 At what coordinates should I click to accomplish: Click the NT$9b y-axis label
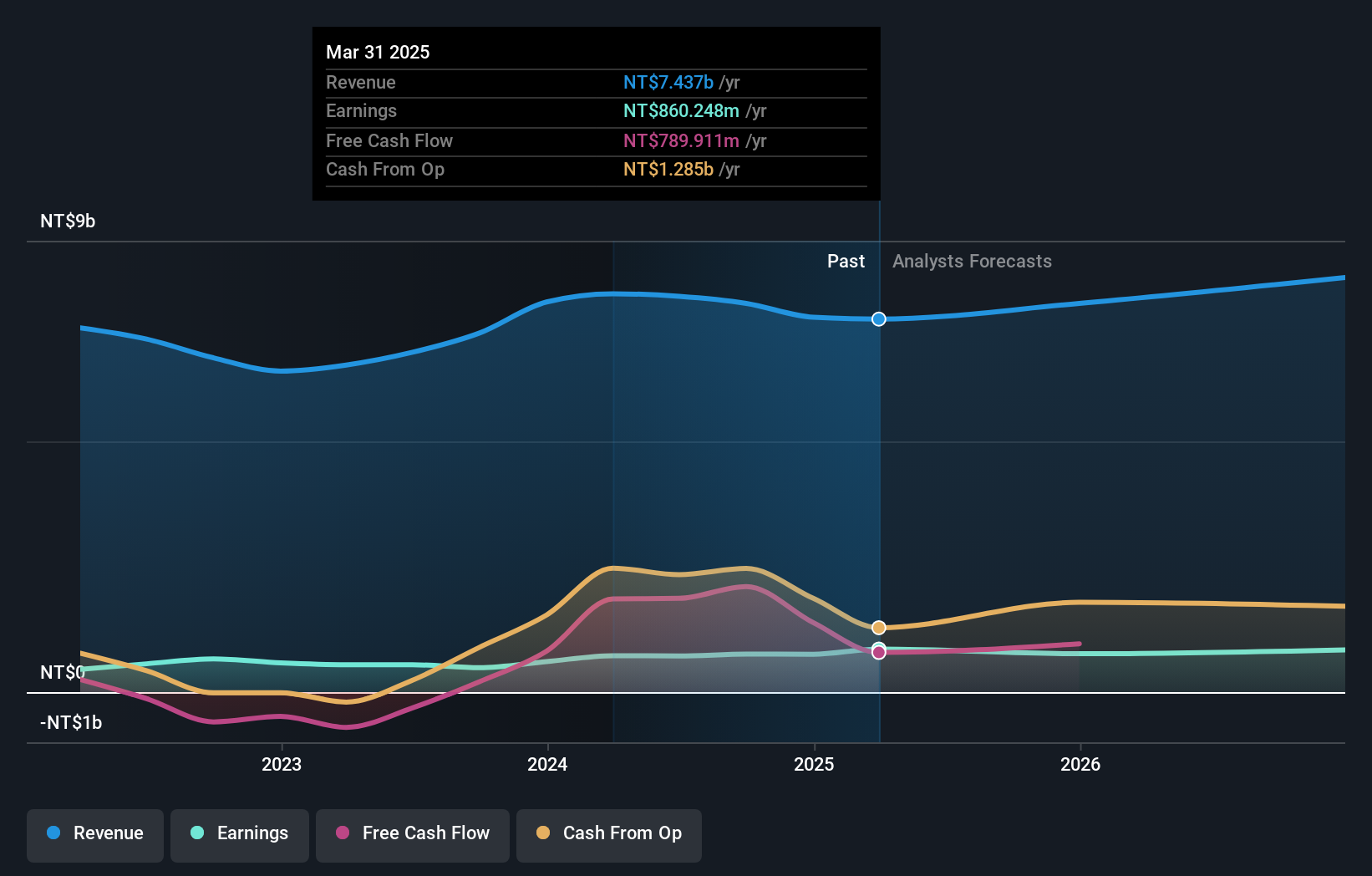click(68, 221)
